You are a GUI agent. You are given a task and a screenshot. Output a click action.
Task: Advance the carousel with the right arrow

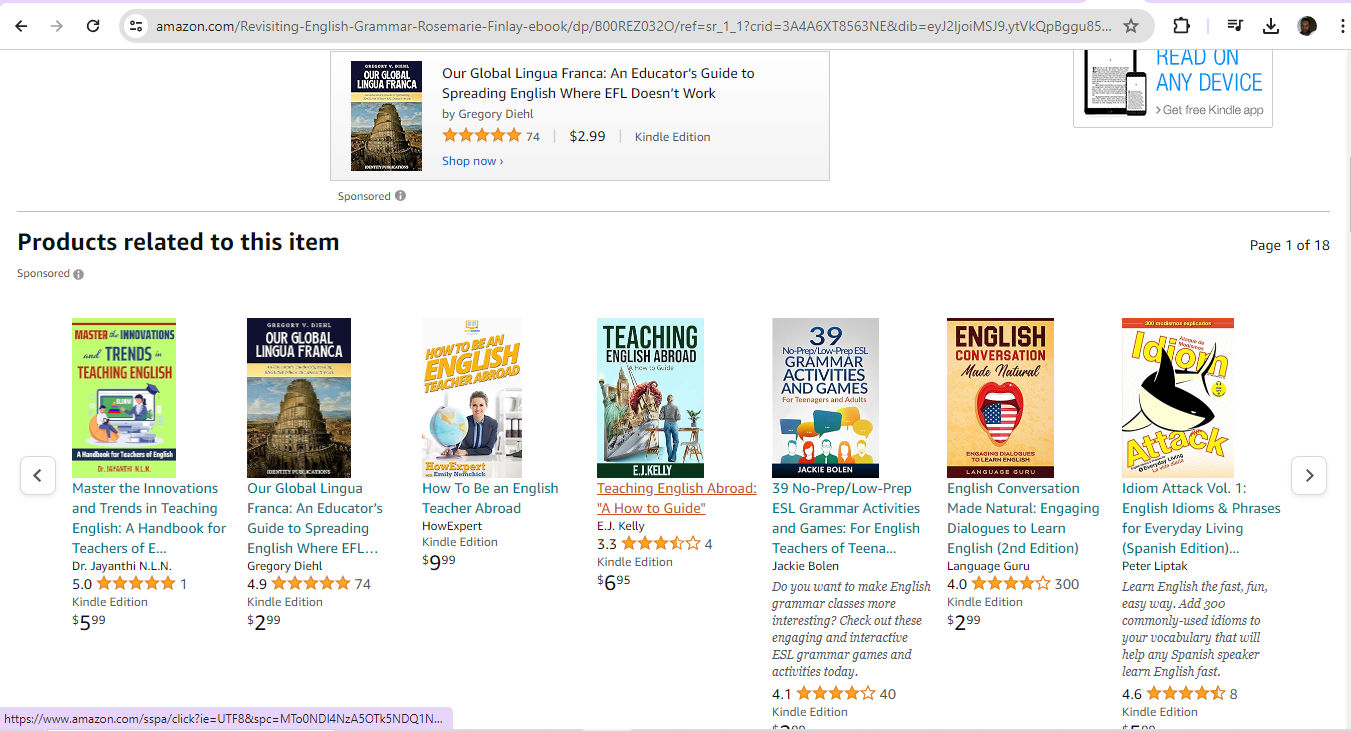click(1309, 476)
